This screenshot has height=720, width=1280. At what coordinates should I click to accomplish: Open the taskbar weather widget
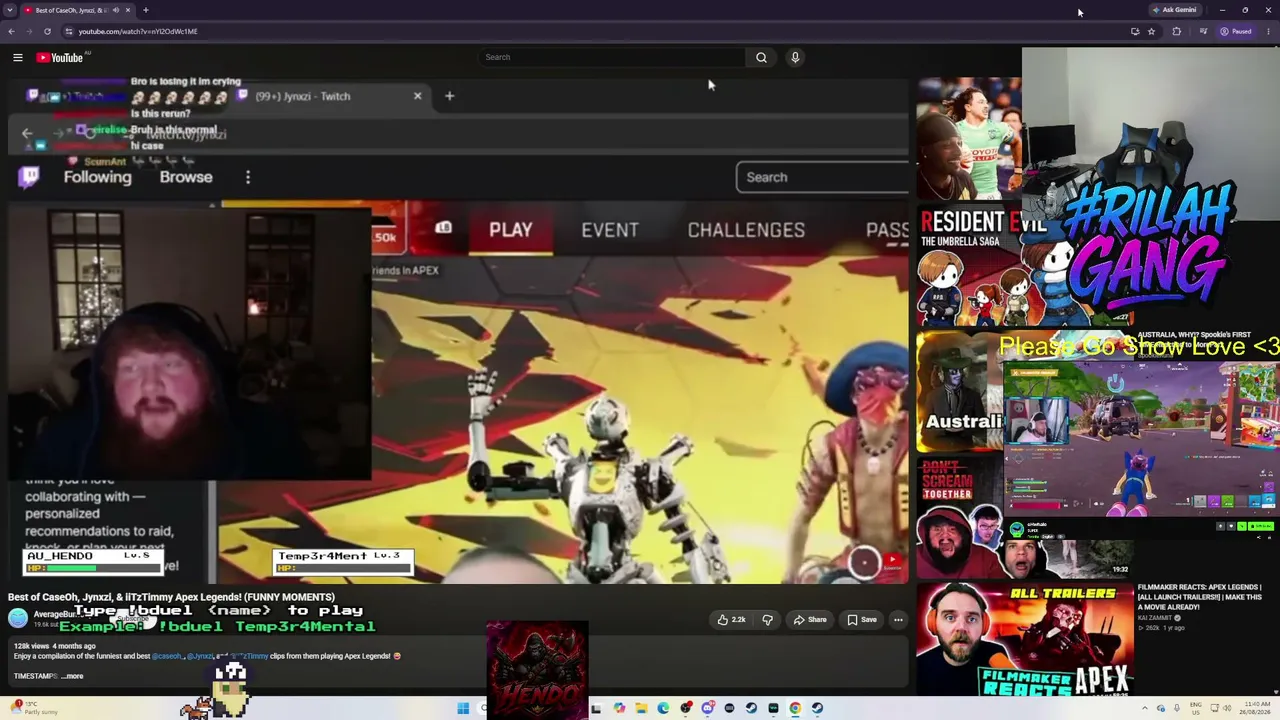35,708
